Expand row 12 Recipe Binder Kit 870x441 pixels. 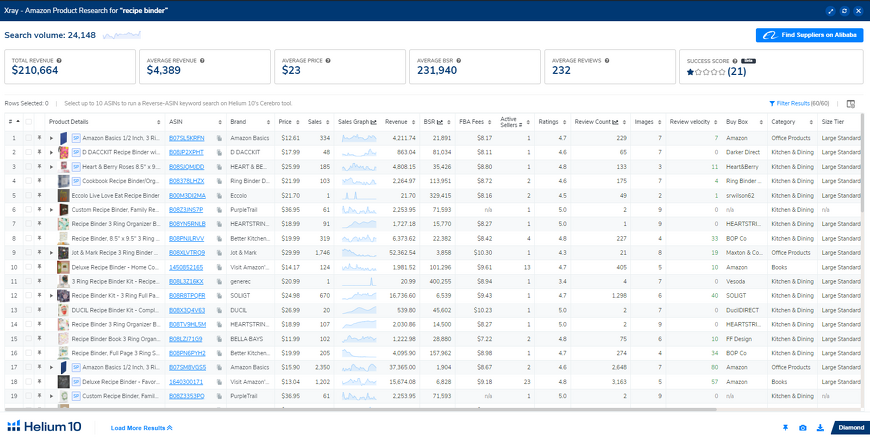coord(52,296)
